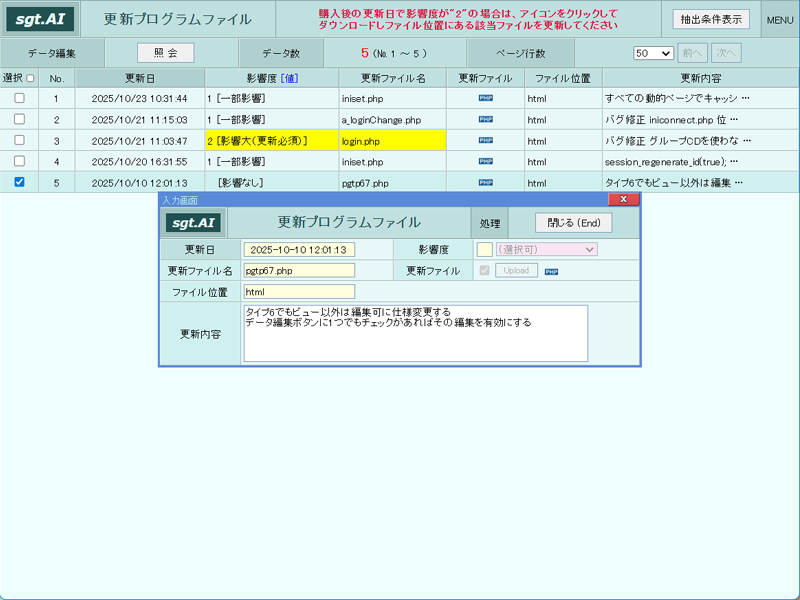The width and height of the screenshot is (800, 600).
Task: Open the PHP file icon for row 4
Action: (x=486, y=161)
